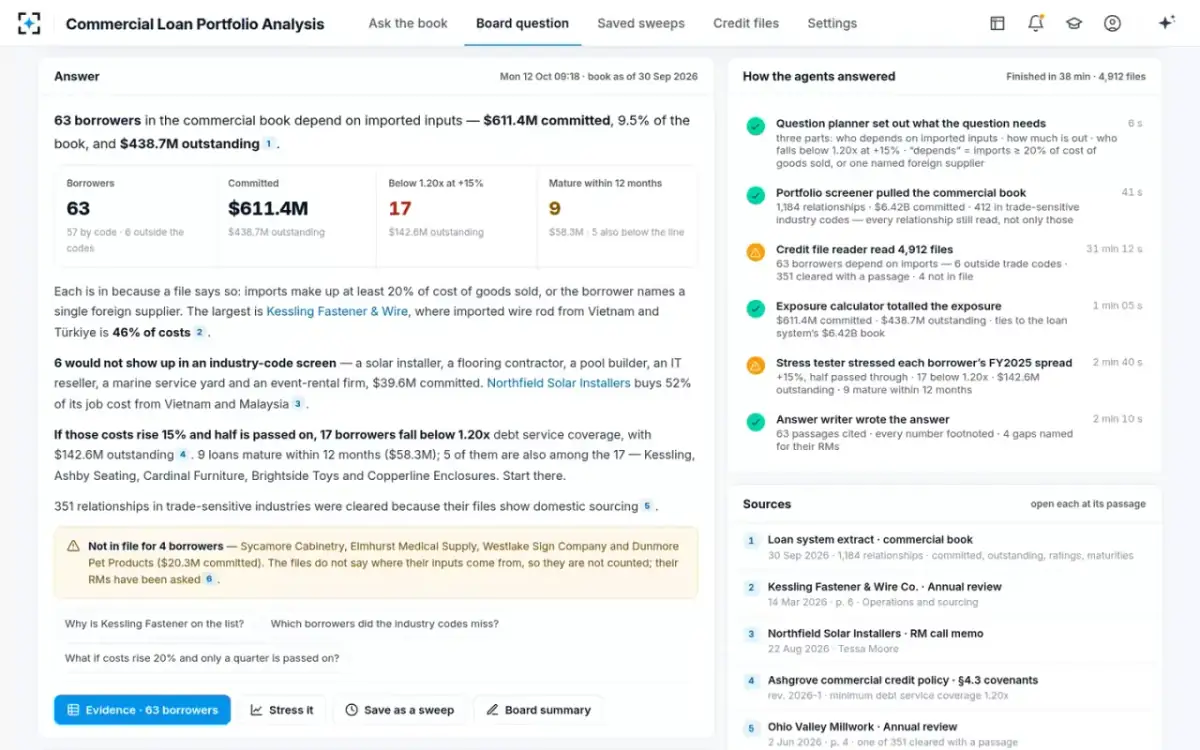Click "Finished in 38 min · 4,912 files" text

pos(1076,77)
